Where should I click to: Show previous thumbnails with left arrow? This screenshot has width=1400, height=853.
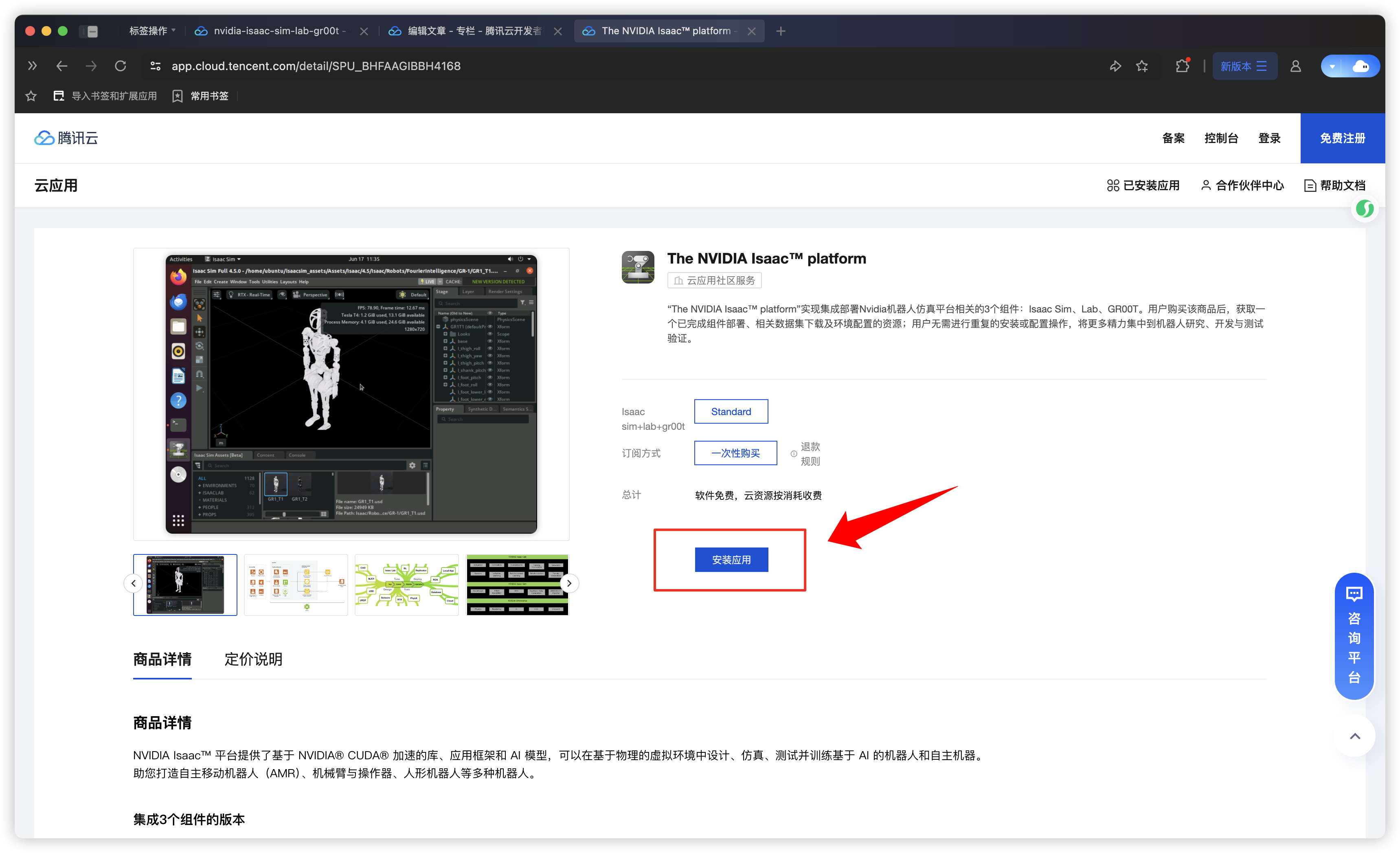pyautogui.click(x=133, y=583)
